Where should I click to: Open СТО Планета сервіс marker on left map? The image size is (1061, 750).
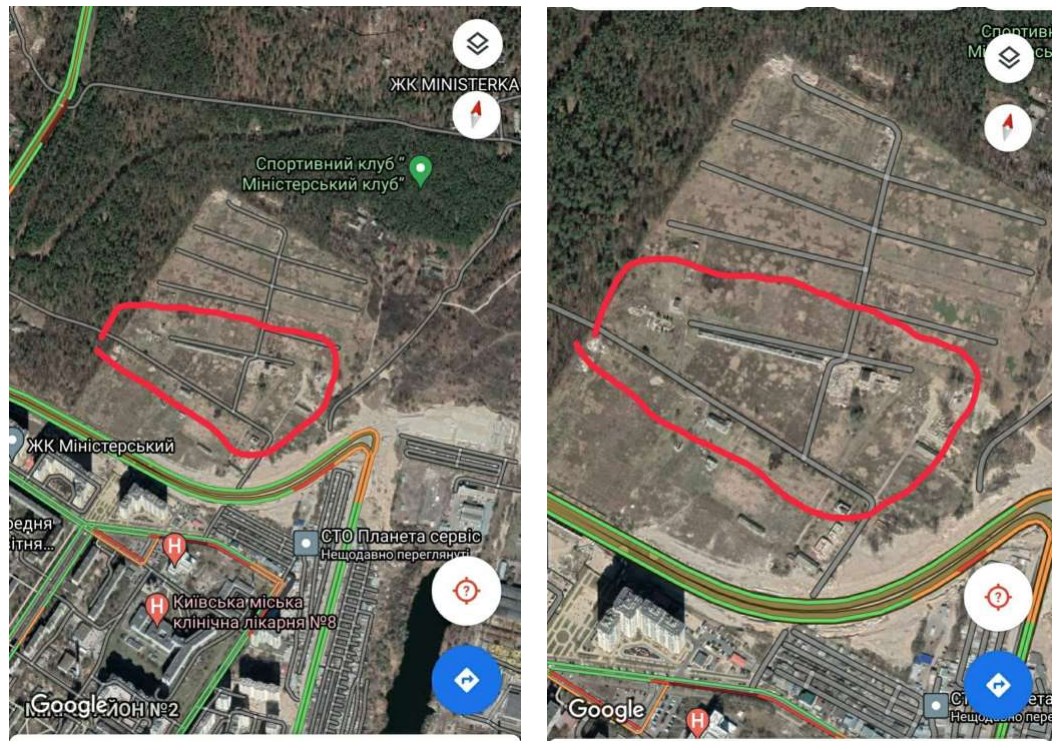point(306,542)
